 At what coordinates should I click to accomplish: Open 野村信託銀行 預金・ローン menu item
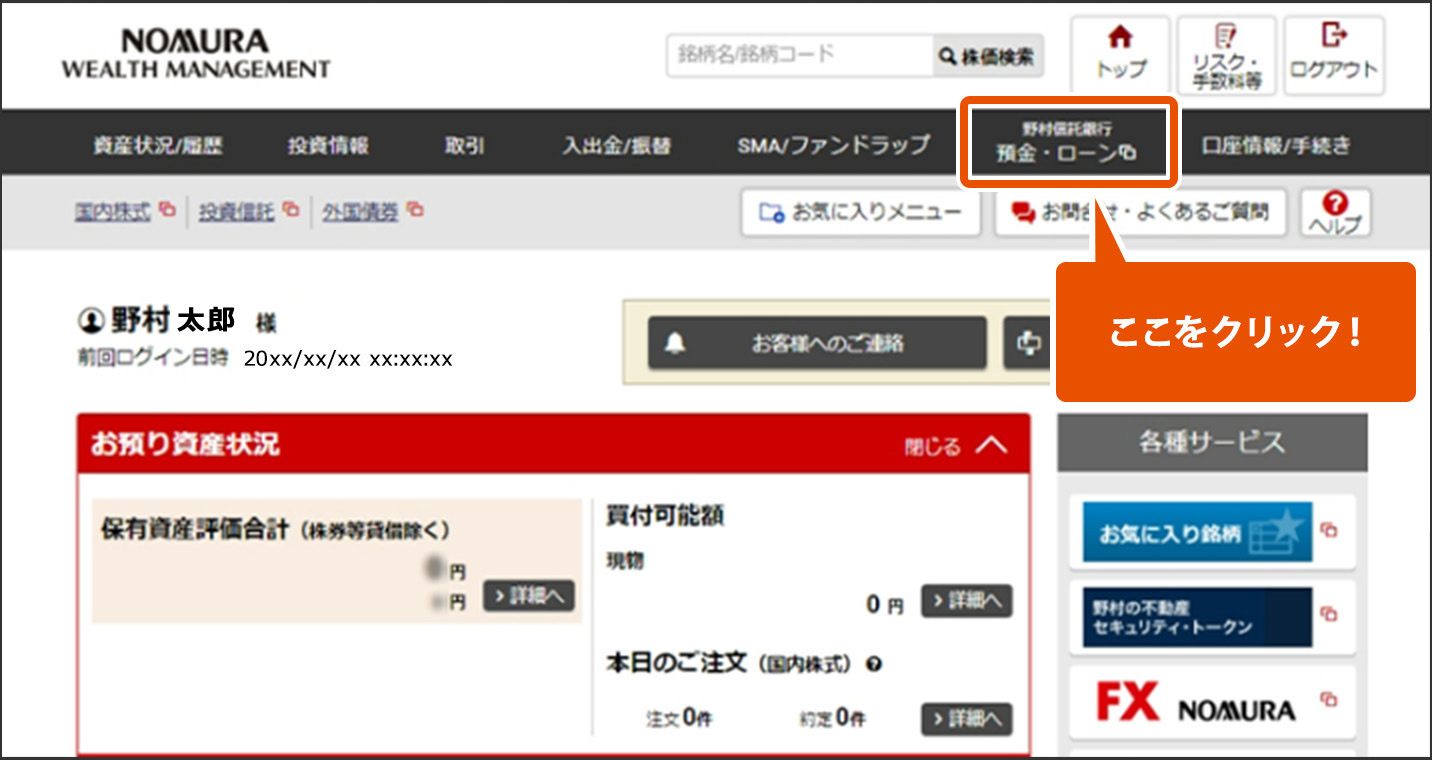[1067, 143]
